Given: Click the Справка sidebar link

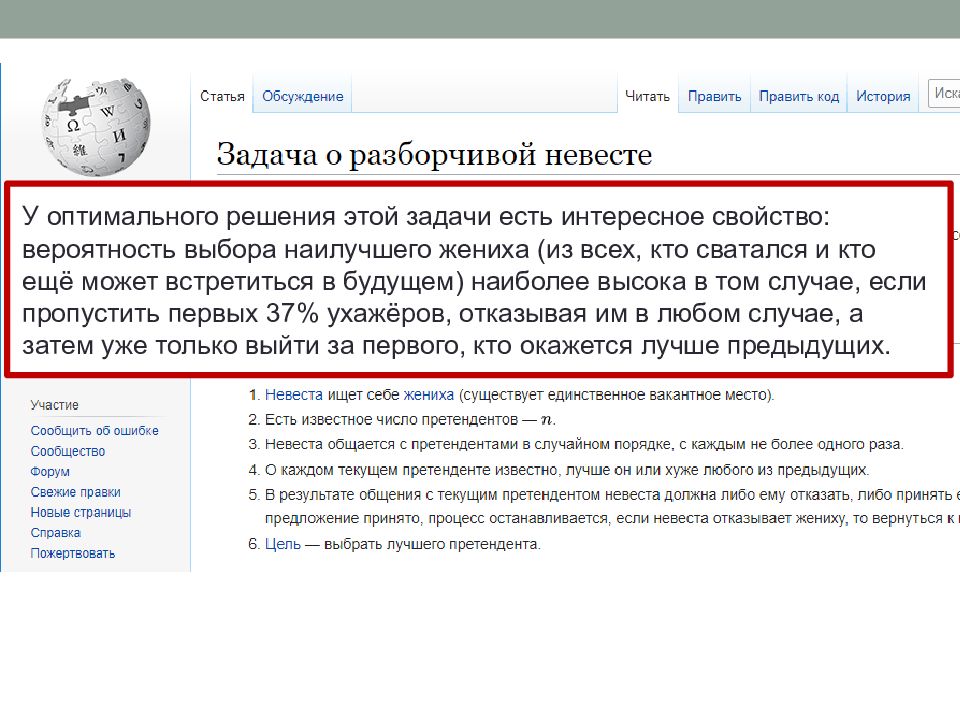Looking at the screenshot, I should pos(55,533).
